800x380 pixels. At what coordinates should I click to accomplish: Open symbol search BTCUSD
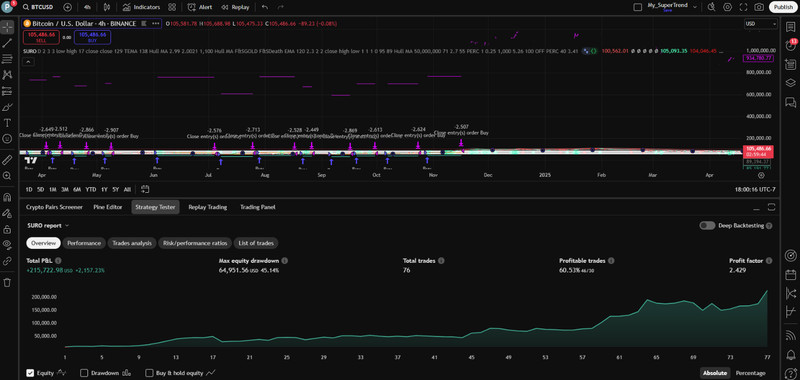[39, 7]
